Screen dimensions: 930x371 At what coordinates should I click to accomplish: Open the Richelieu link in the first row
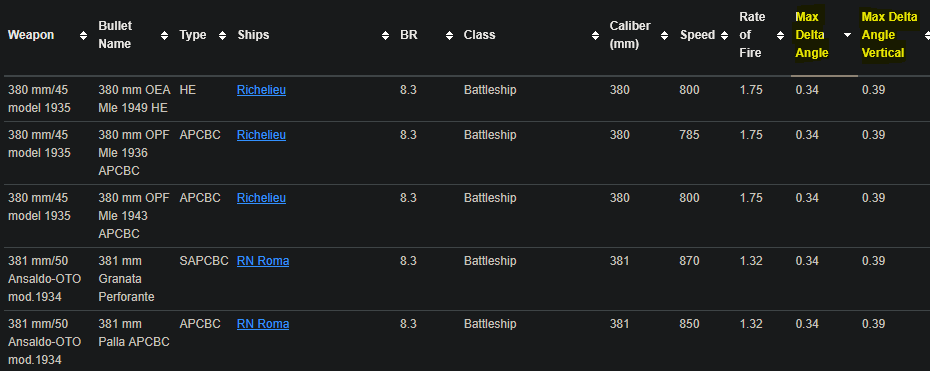pyautogui.click(x=261, y=90)
